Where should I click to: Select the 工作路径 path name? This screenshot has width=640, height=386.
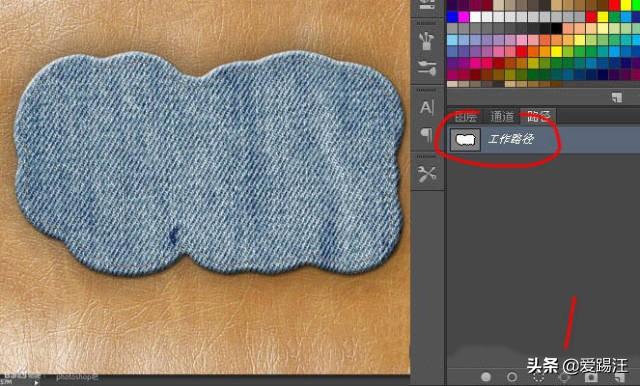(x=510, y=139)
